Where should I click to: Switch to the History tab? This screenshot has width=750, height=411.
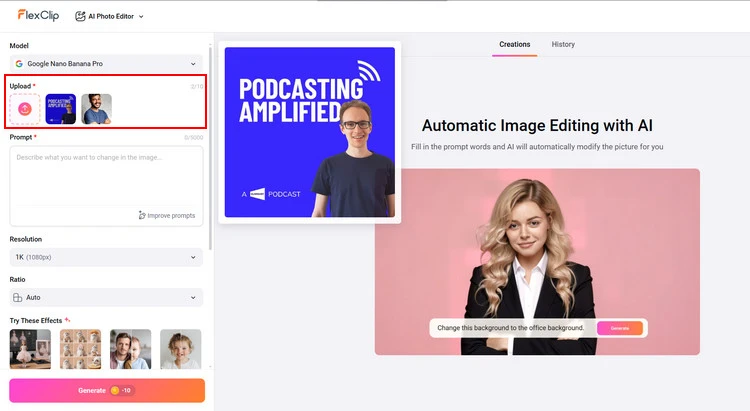pos(563,44)
